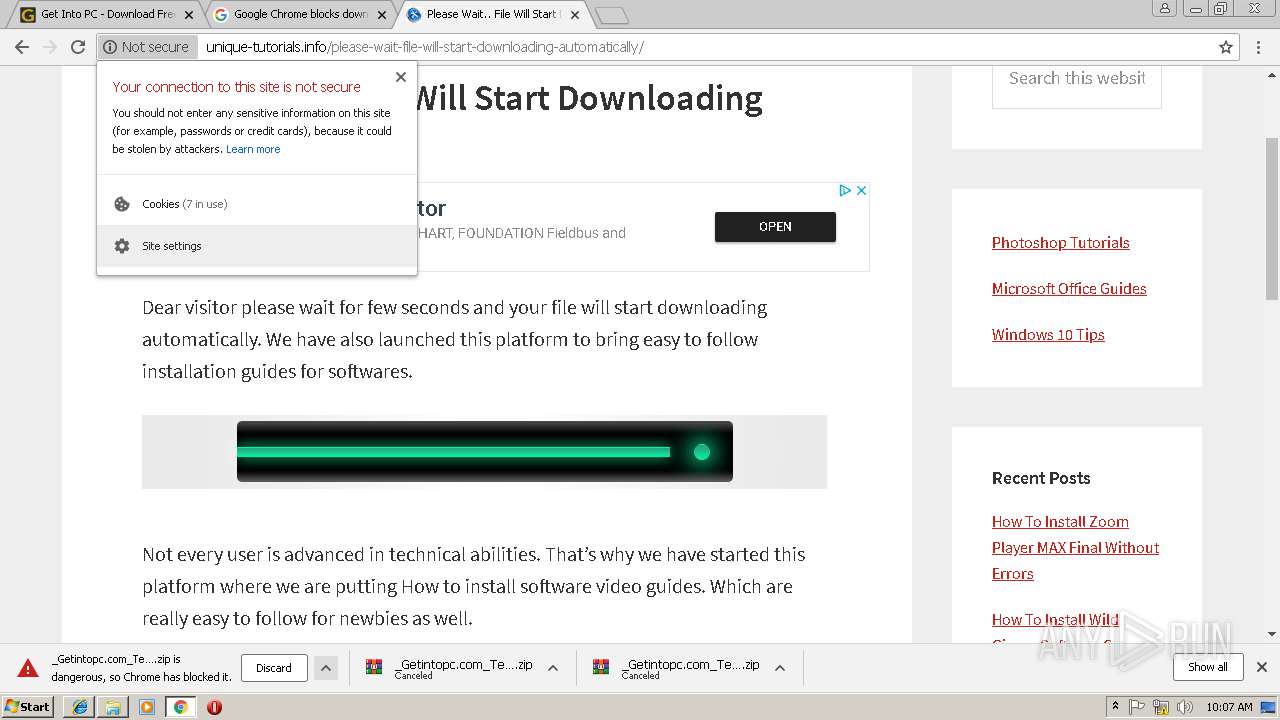Expand first canceled download options
The width and height of the screenshot is (1280, 720).
(553, 668)
